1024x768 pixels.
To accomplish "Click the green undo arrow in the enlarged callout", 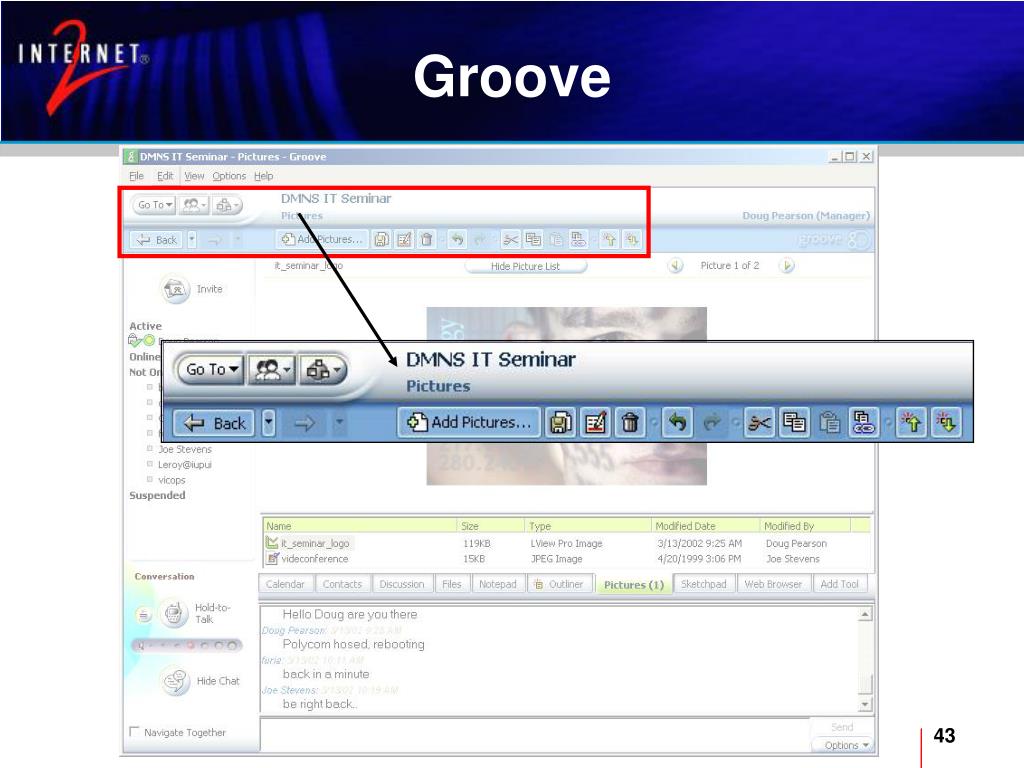I will pos(677,423).
